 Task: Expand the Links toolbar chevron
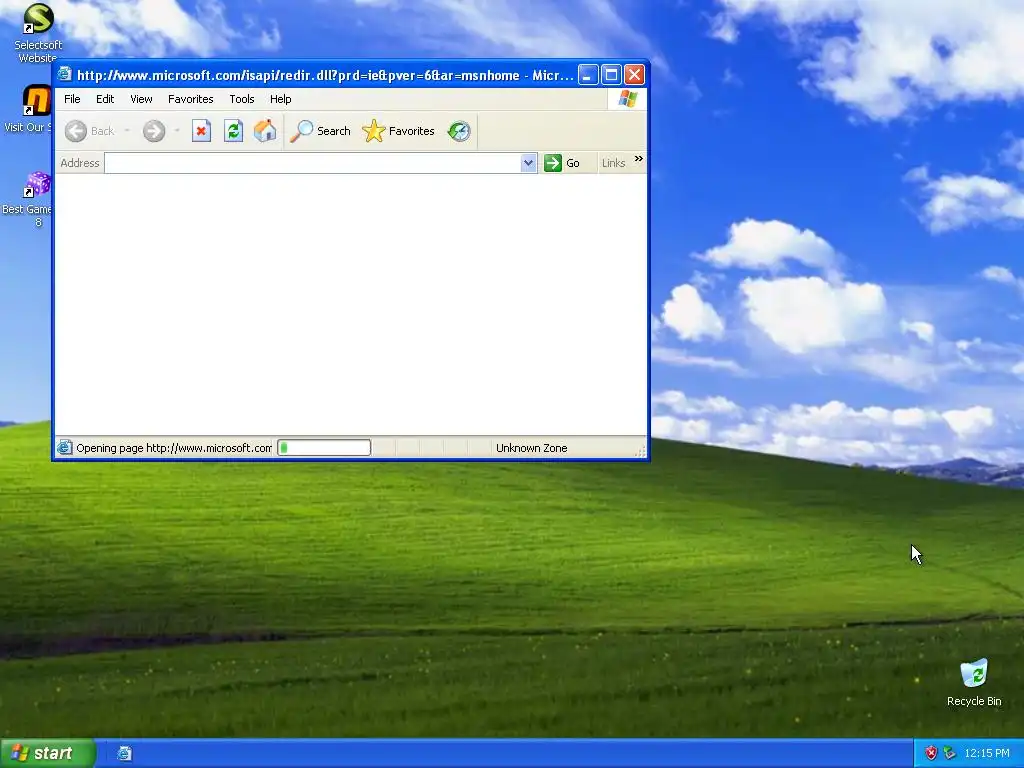click(638, 159)
